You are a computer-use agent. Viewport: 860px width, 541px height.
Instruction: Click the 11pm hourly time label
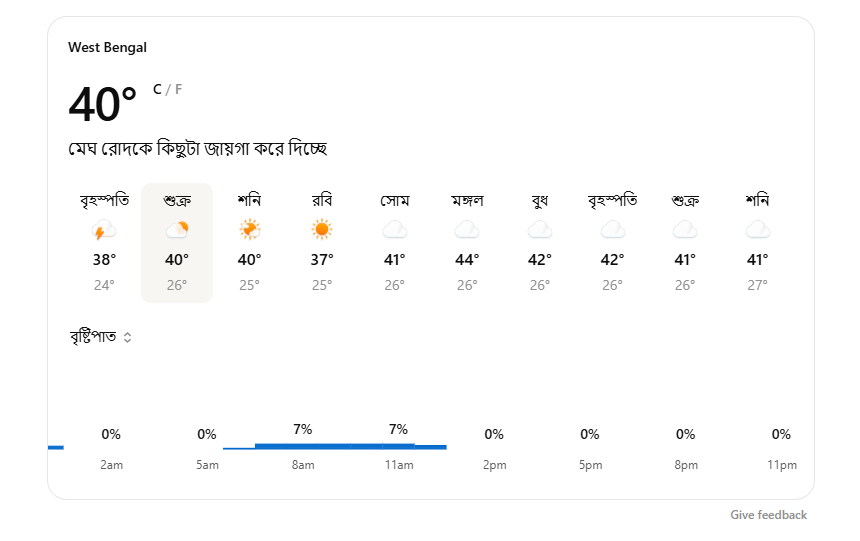click(x=781, y=465)
